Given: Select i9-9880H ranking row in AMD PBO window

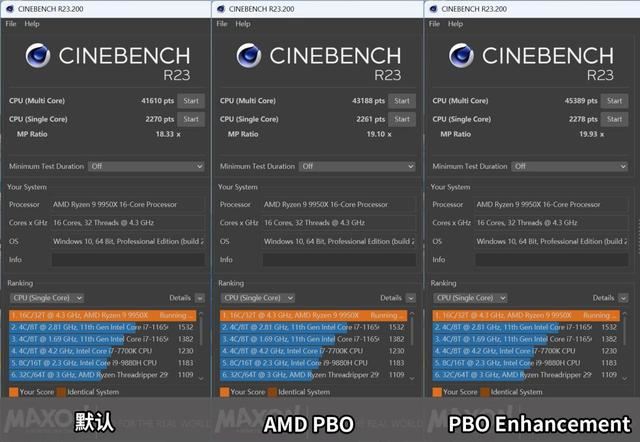Looking at the screenshot, I should [313, 363].
